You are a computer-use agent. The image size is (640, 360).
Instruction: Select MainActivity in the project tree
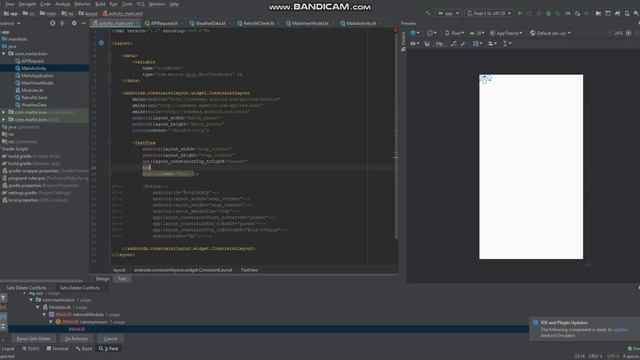click(33, 68)
